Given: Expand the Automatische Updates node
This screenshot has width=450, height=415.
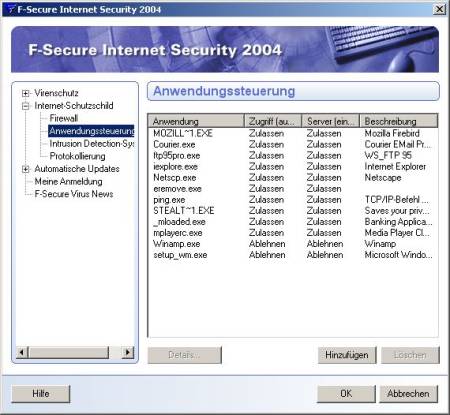Looking at the screenshot, I should [x=26, y=169].
